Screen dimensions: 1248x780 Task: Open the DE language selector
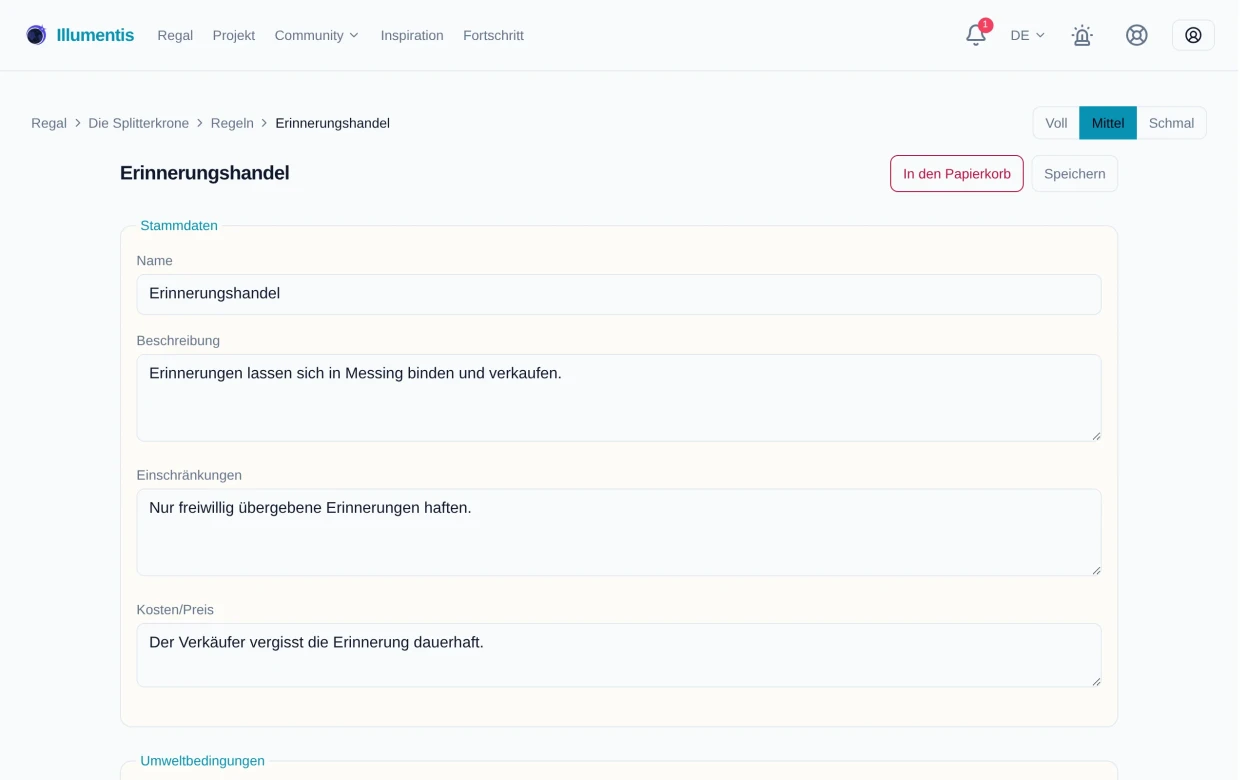[x=1027, y=35]
